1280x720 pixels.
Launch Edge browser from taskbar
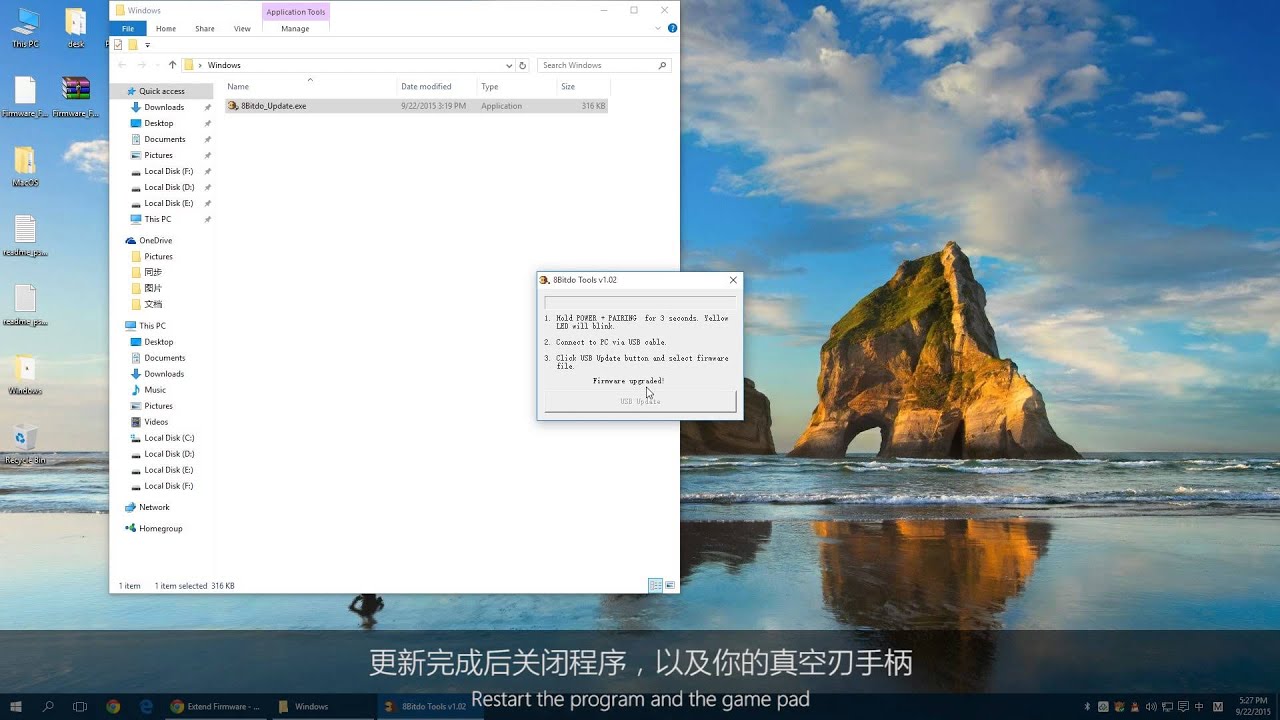146,706
